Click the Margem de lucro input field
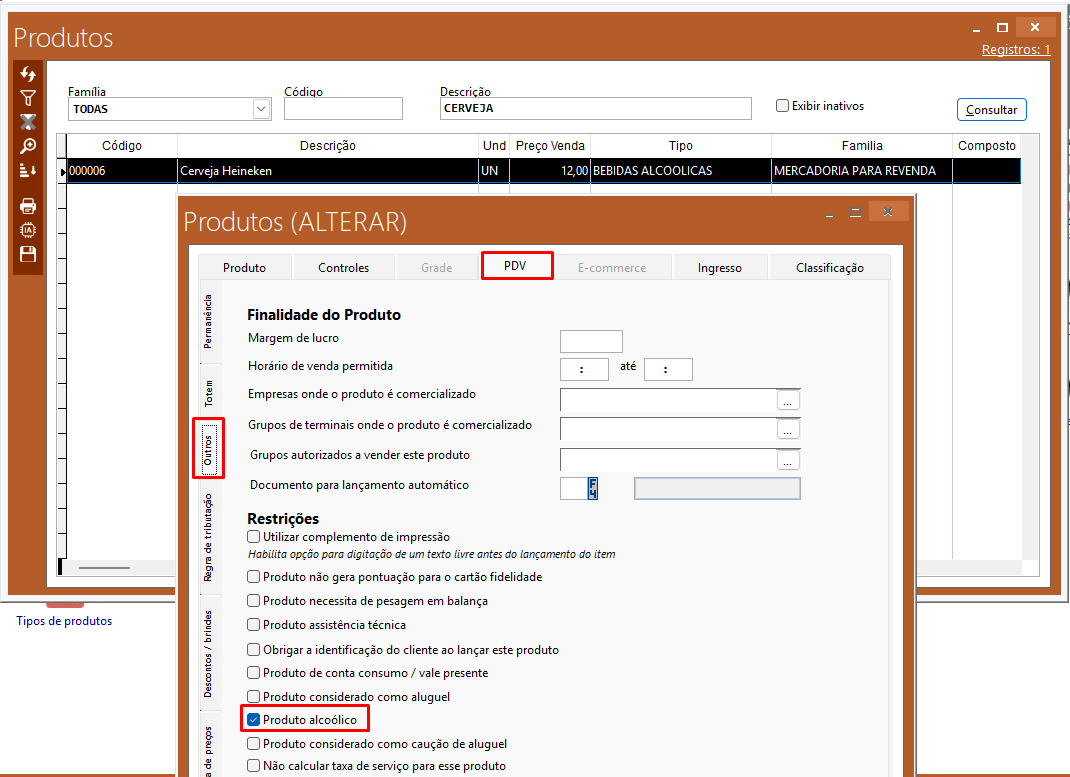1070x777 pixels. [591, 341]
